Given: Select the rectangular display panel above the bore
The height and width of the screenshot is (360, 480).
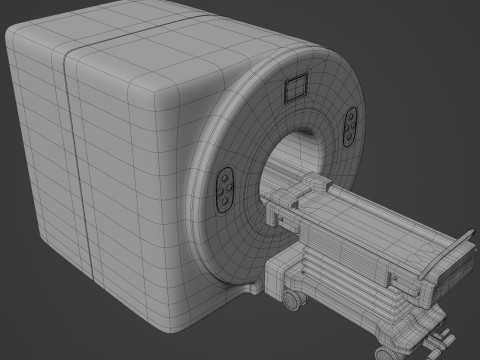Looking at the screenshot, I should 295,88.
